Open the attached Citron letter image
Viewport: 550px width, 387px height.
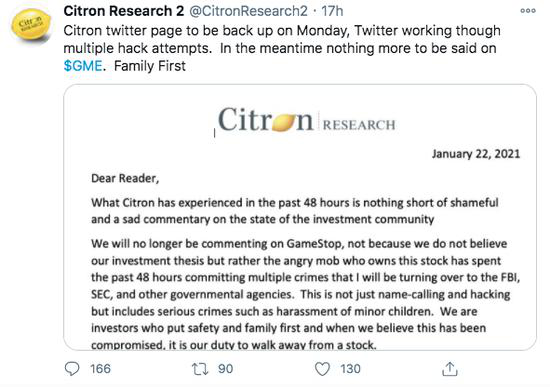(x=300, y=217)
